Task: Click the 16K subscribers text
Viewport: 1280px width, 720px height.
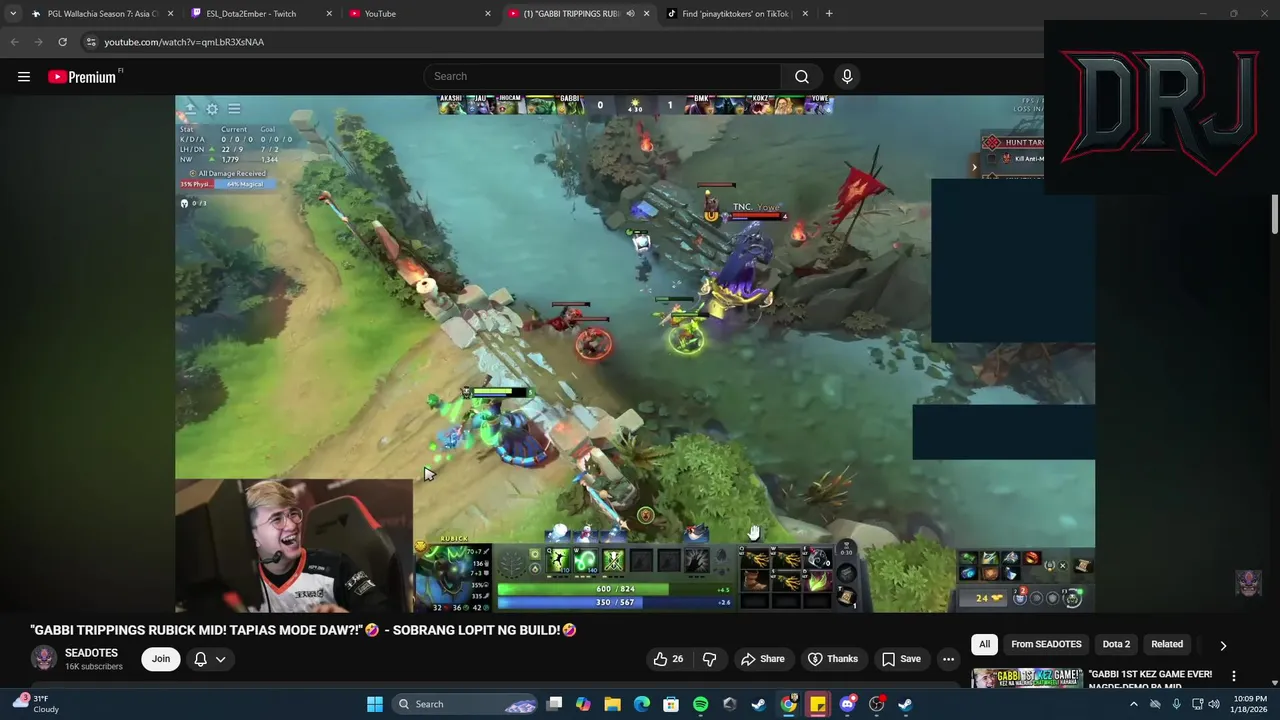Action: pyautogui.click(x=94, y=667)
